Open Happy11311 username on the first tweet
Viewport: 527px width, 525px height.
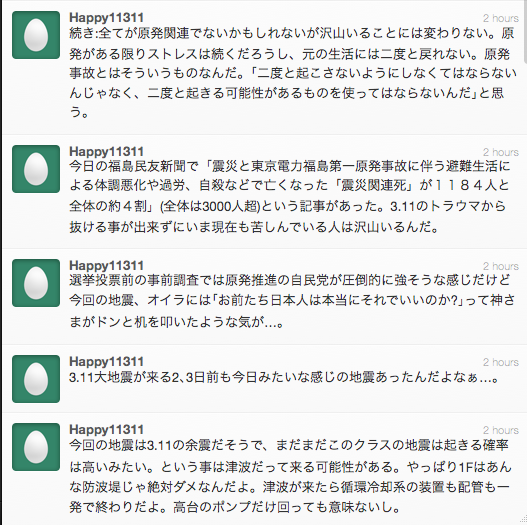click(x=106, y=17)
